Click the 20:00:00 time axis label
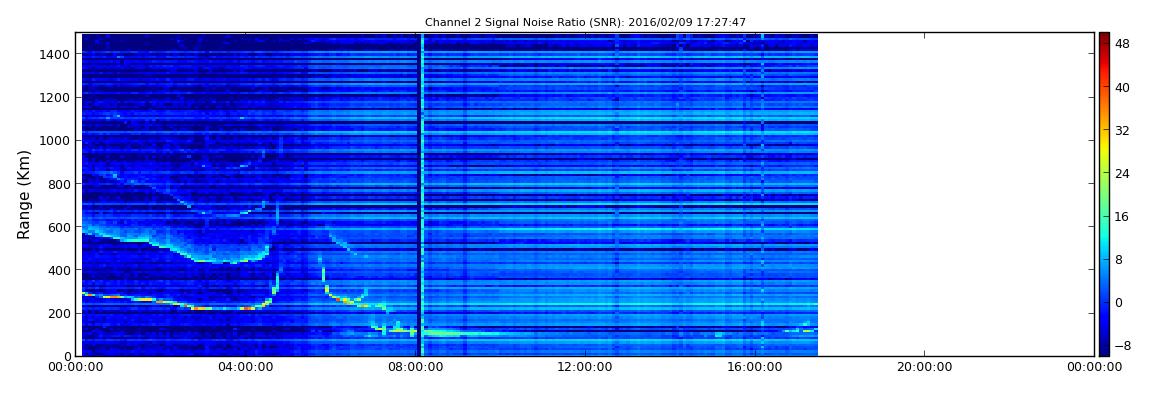The height and width of the screenshot is (407, 1150). tap(924, 369)
